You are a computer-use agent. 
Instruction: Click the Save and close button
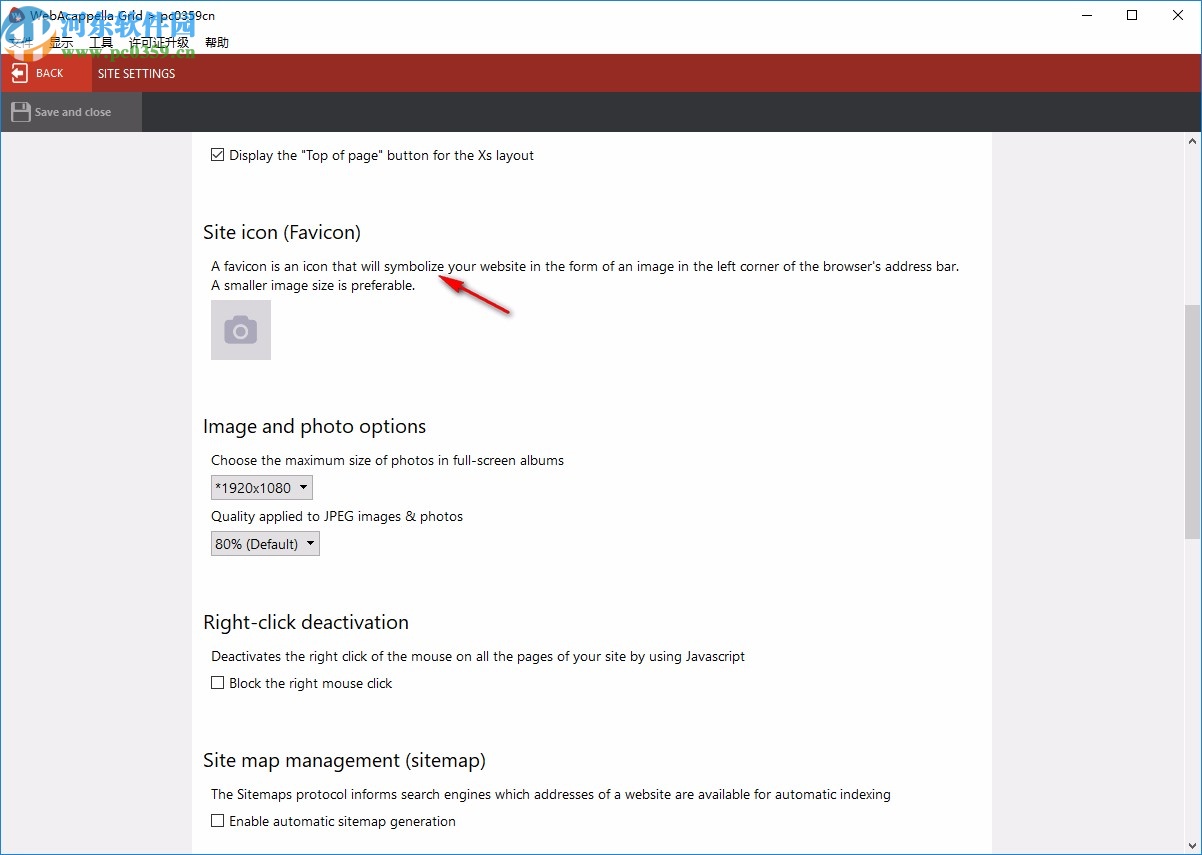(71, 112)
